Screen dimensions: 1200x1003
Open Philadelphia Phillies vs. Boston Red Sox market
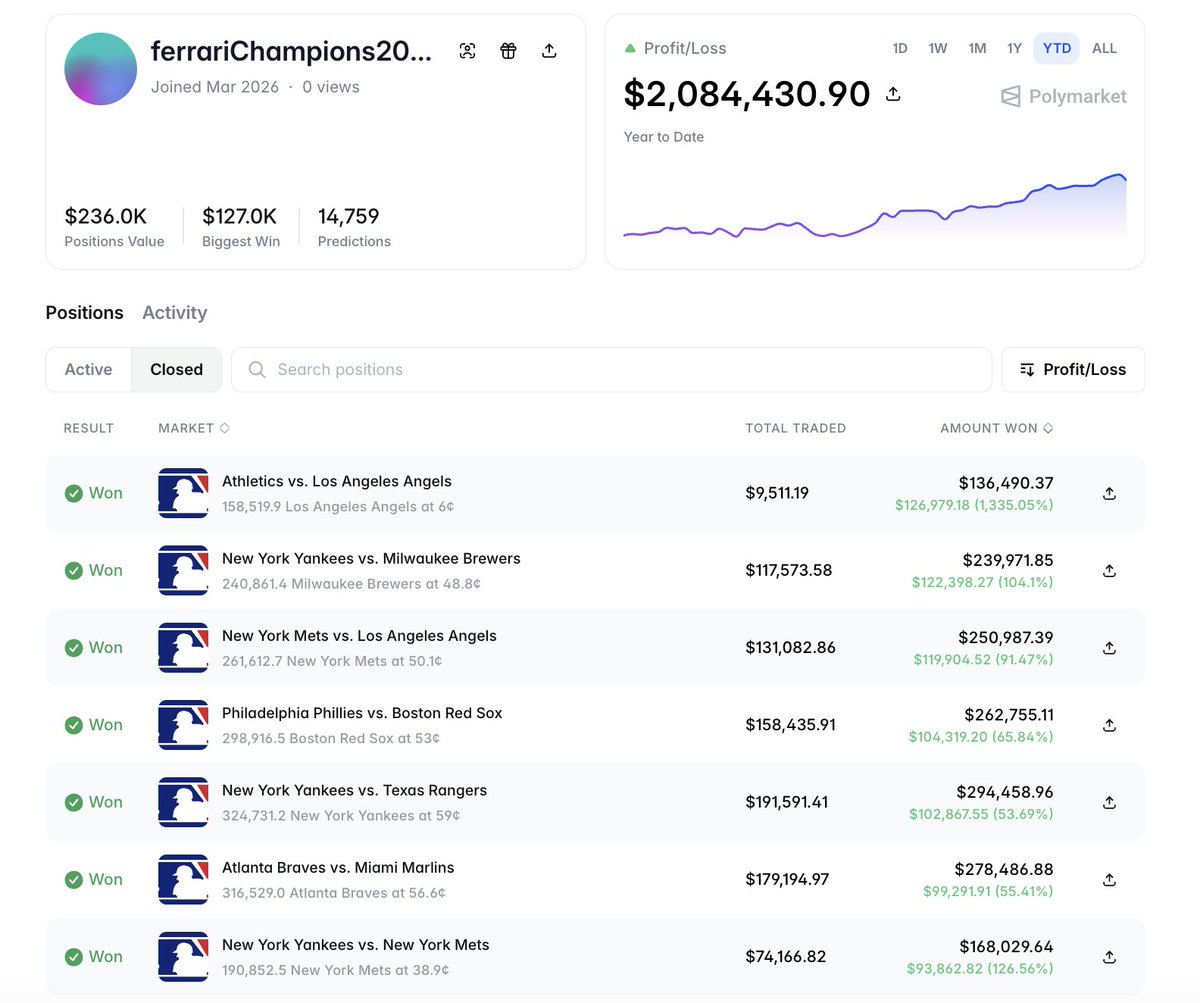pyautogui.click(x=362, y=713)
